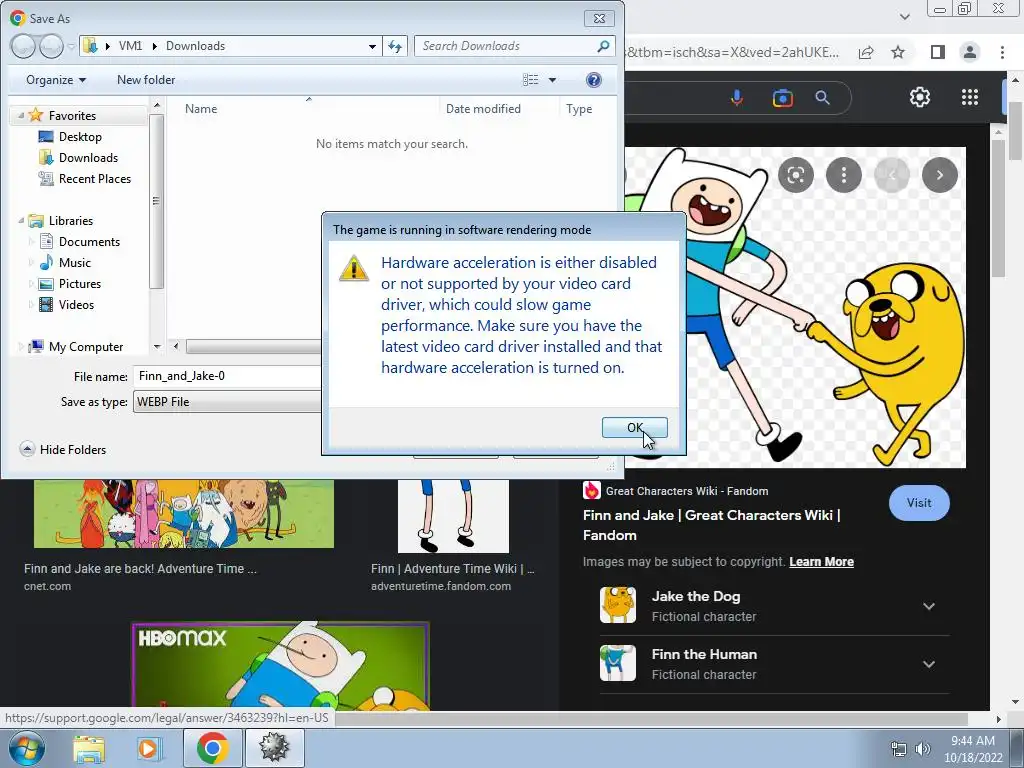Open the Help icon in Save As dialog

(594, 80)
